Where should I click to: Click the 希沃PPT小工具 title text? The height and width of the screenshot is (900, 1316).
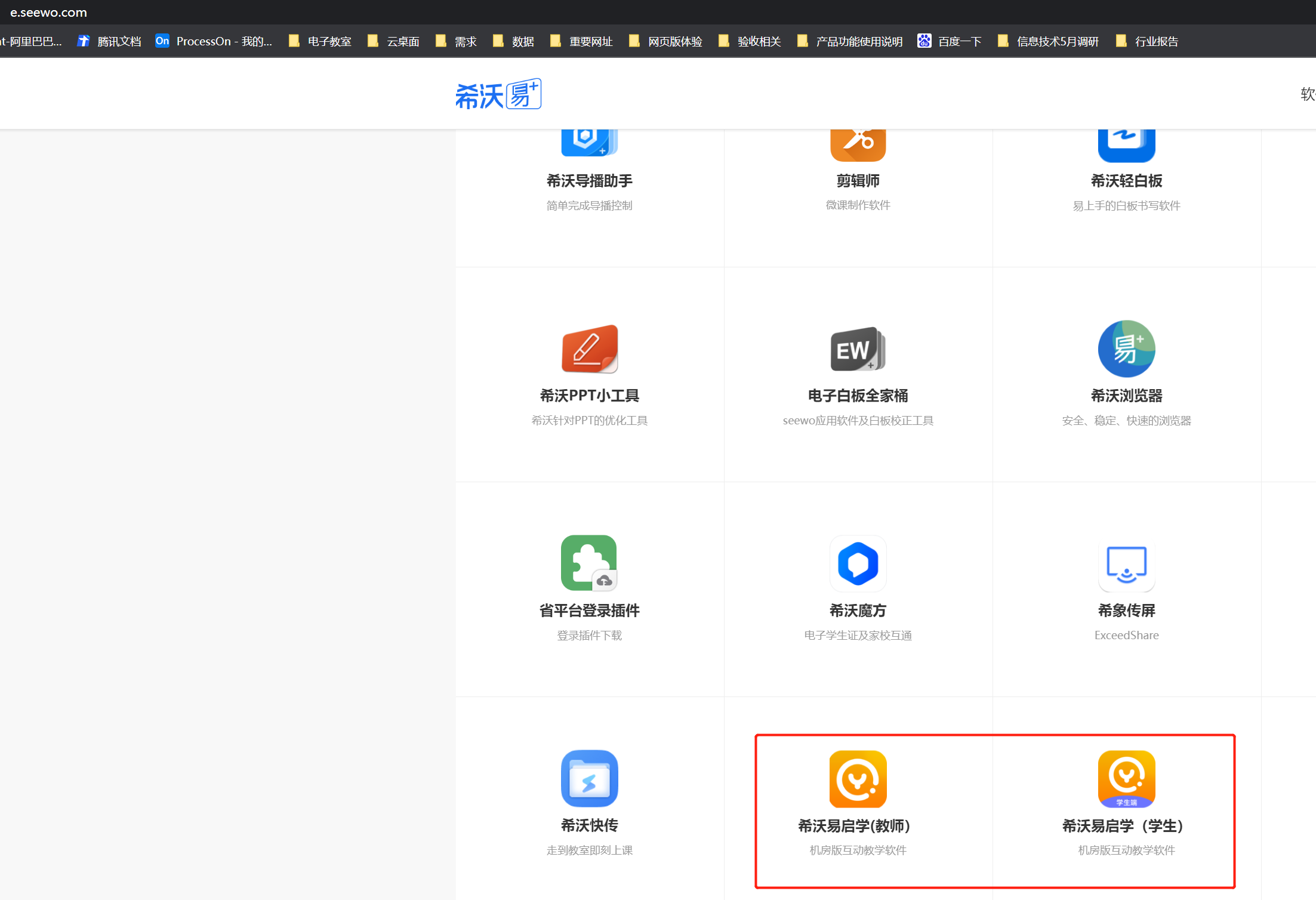tap(590, 396)
